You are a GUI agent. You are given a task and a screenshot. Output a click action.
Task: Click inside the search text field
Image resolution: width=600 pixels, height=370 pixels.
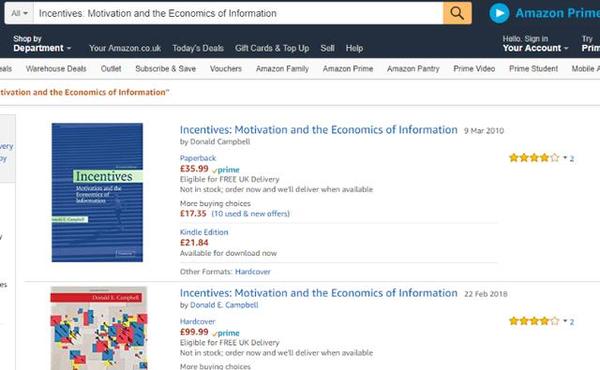point(238,13)
